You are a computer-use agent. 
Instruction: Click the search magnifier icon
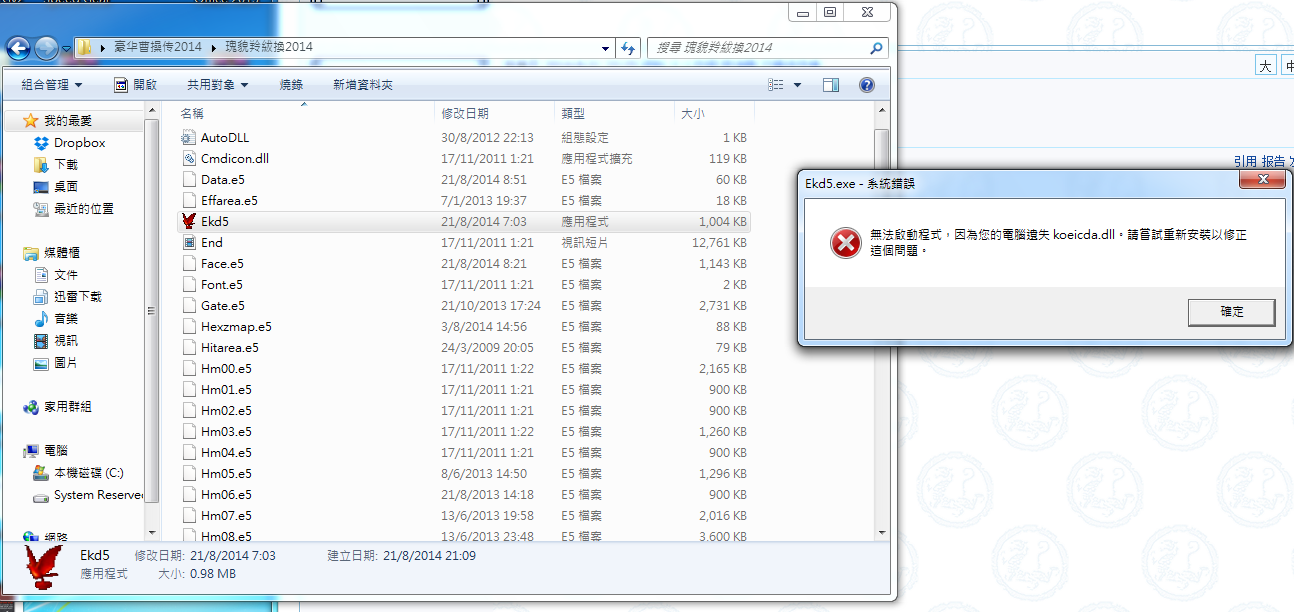[x=875, y=47]
